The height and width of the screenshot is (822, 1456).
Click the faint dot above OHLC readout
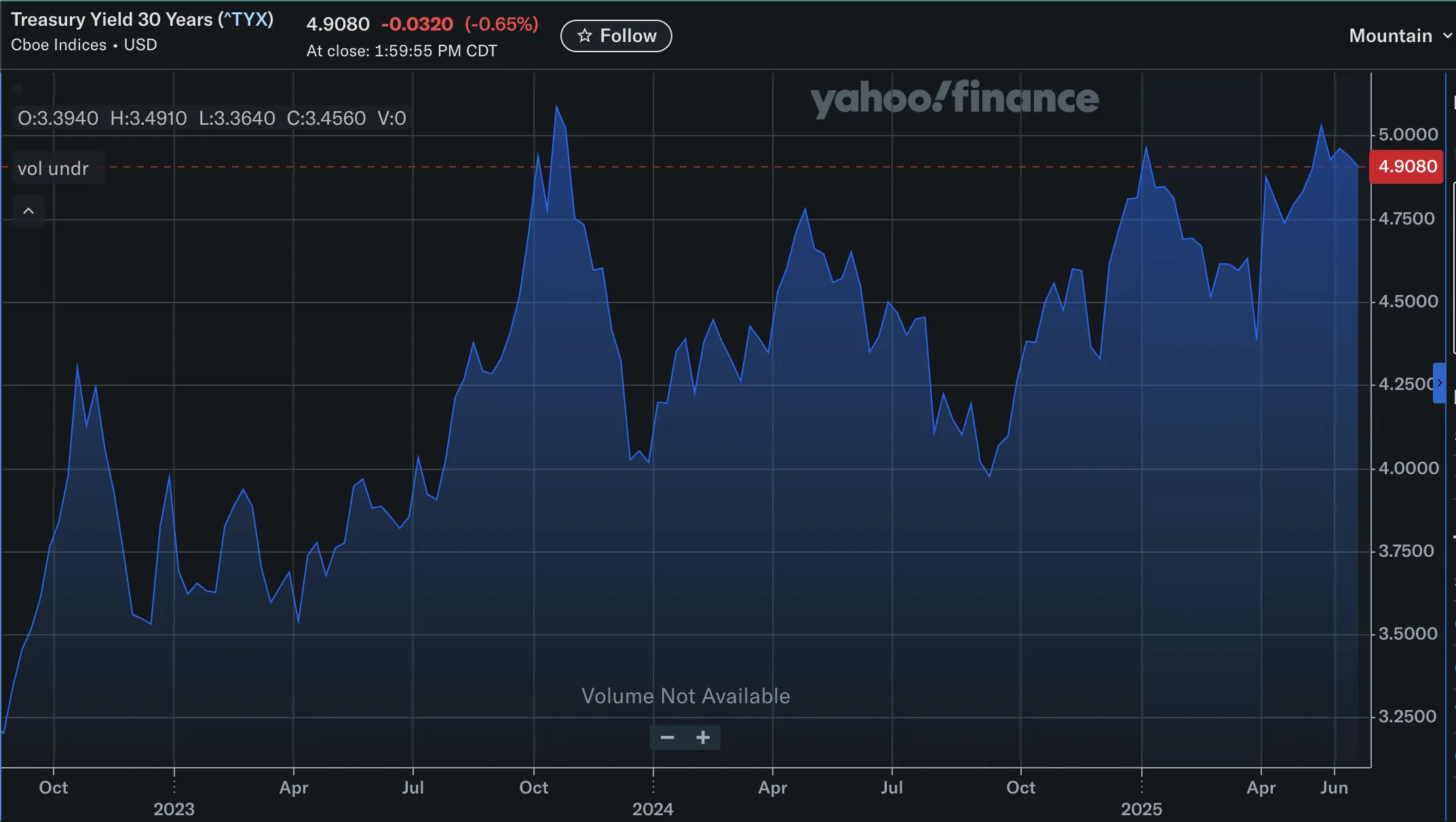(18, 89)
